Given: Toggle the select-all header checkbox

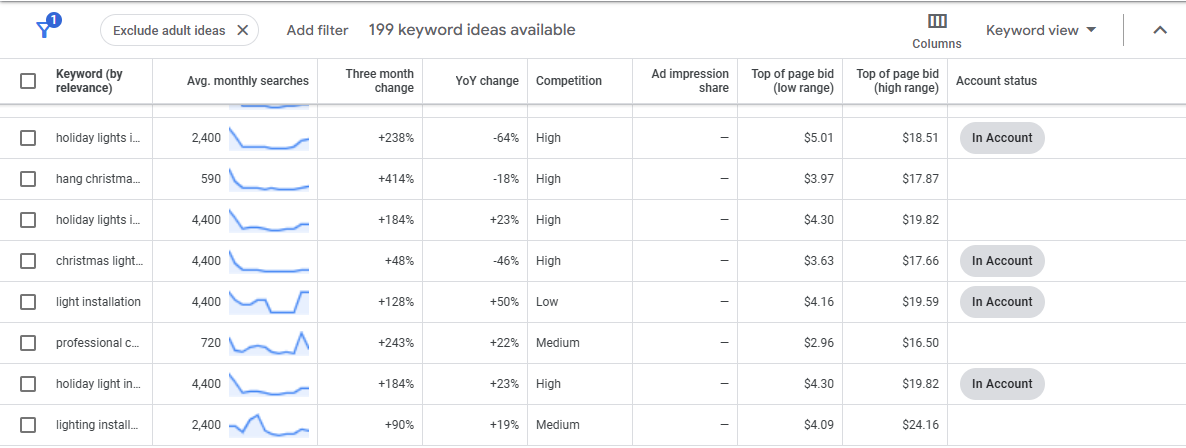Looking at the screenshot, I should click(x=28, y=81).
